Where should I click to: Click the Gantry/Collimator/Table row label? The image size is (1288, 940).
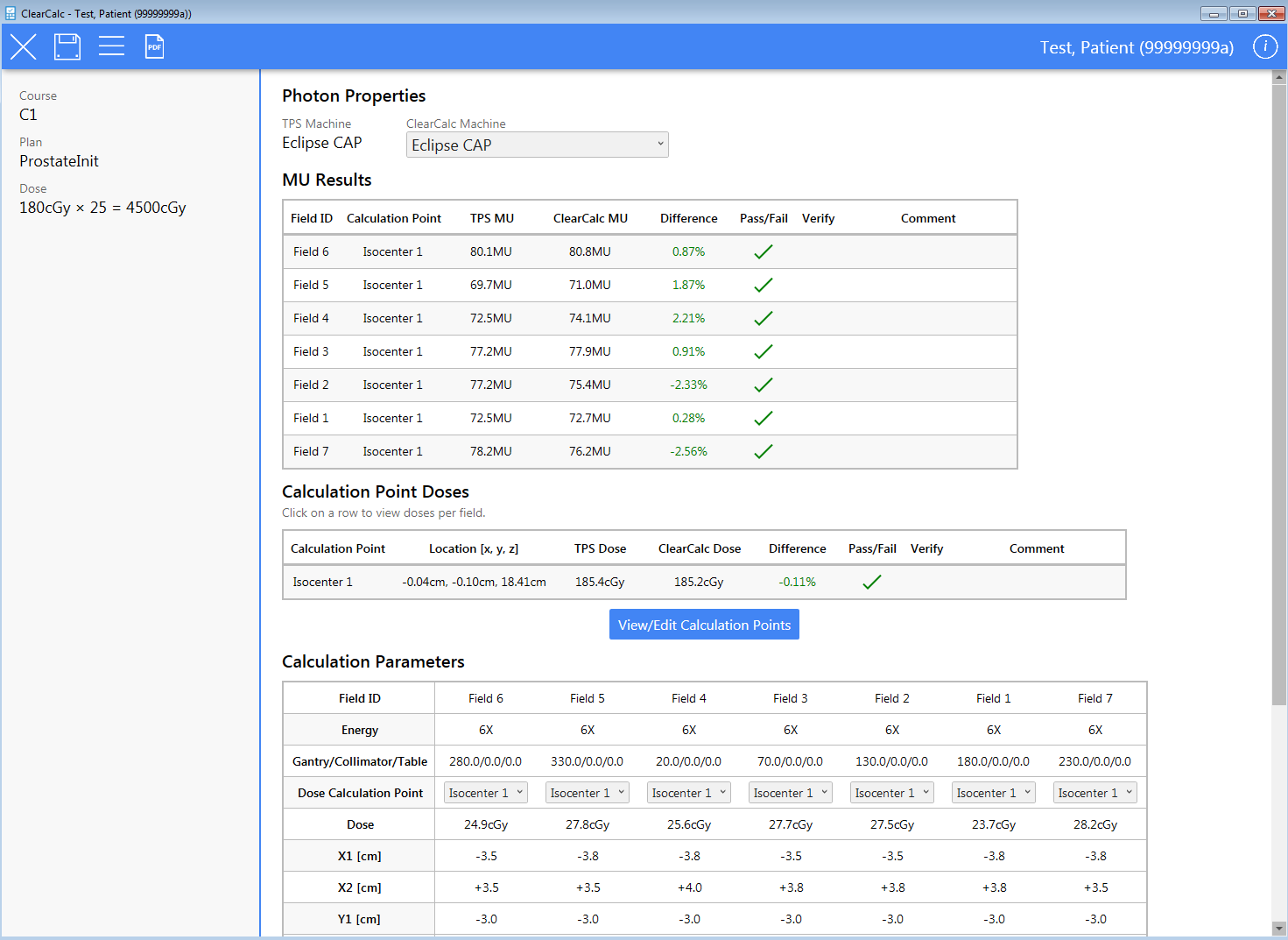(x=360, y=761)
